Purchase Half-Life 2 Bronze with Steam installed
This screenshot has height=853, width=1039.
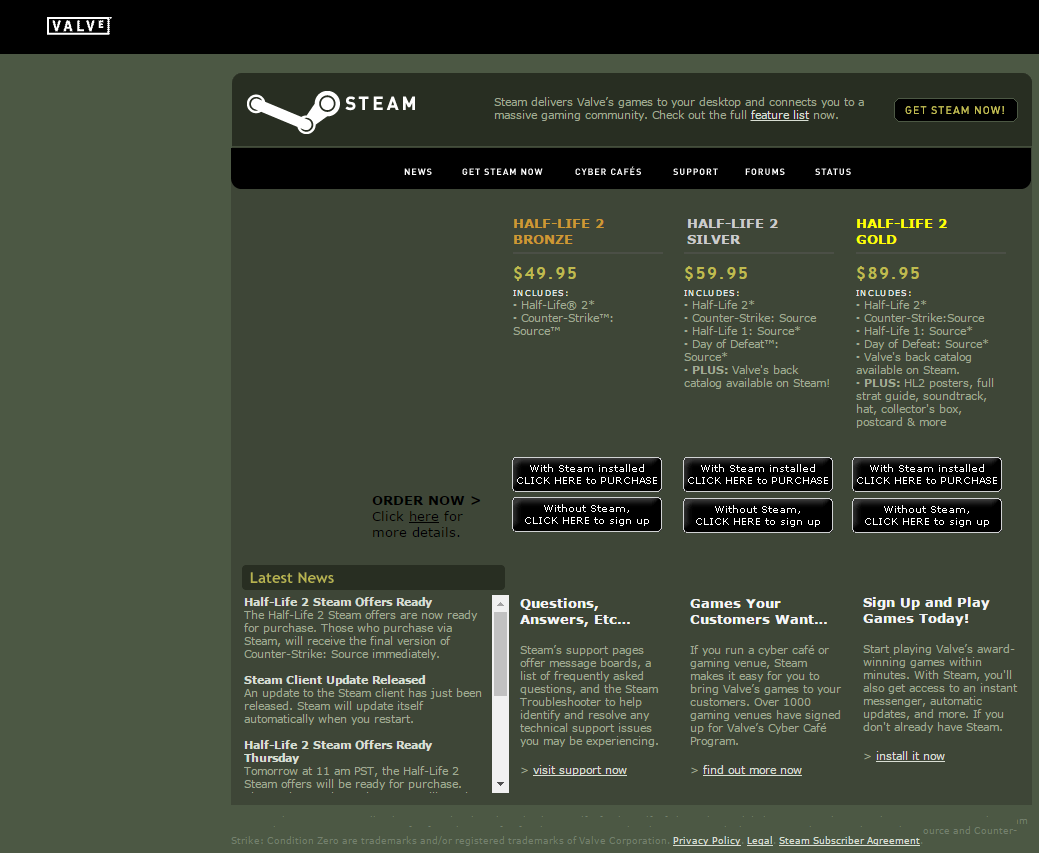[x=587, y=475]
